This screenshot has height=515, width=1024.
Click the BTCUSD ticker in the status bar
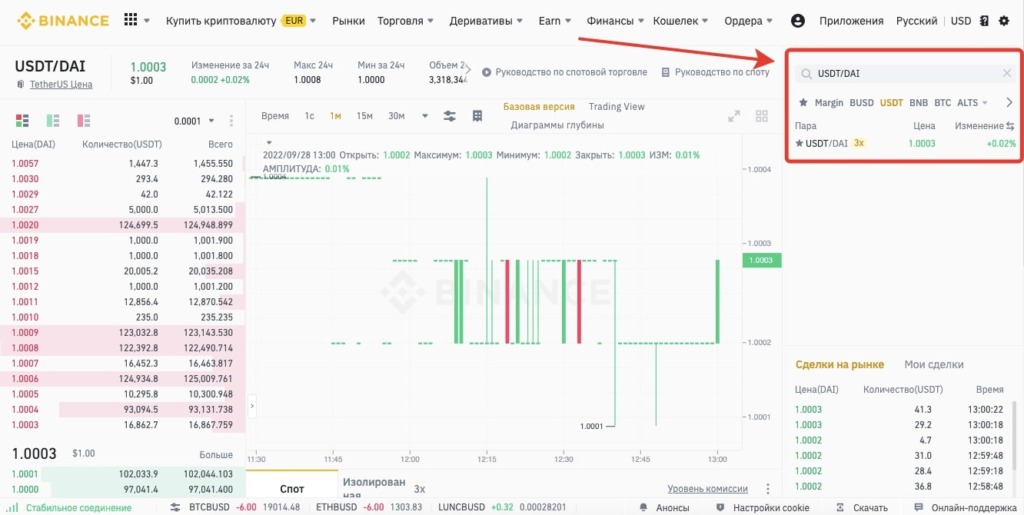pos(245,507)
